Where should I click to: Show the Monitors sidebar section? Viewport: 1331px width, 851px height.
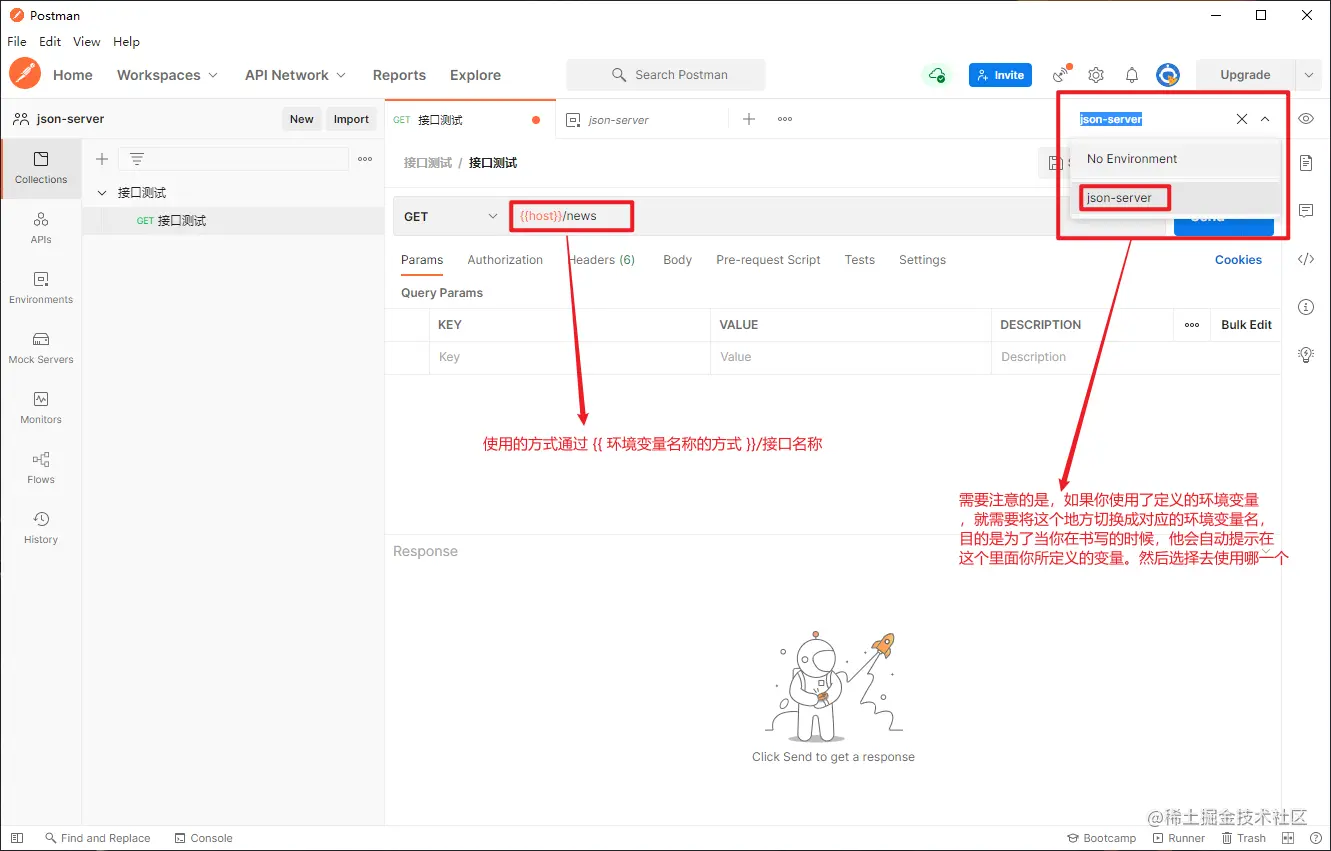pos(41,407)
